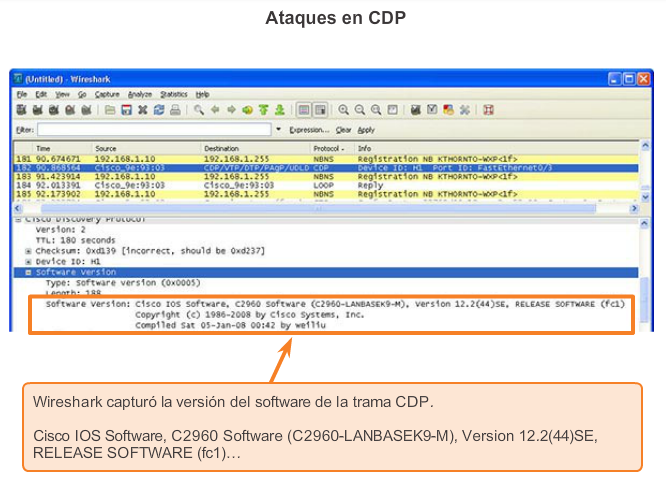This screenshot has width=666, height=498.
Task: Select packet 183 at time 91.423914
Action: (x=326, y=176)
